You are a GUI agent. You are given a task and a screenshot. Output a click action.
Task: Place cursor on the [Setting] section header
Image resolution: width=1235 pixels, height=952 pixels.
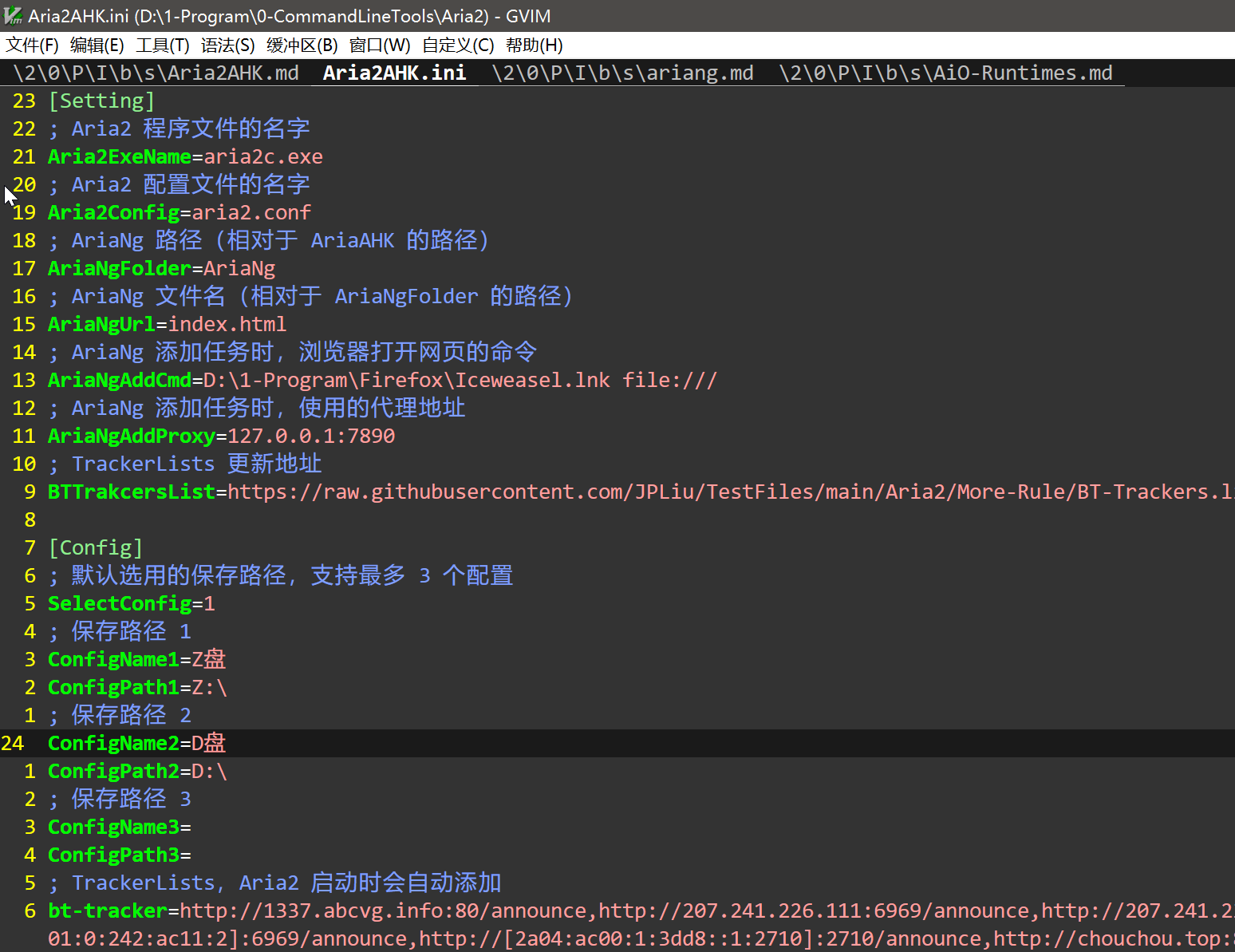coord(101,101)
